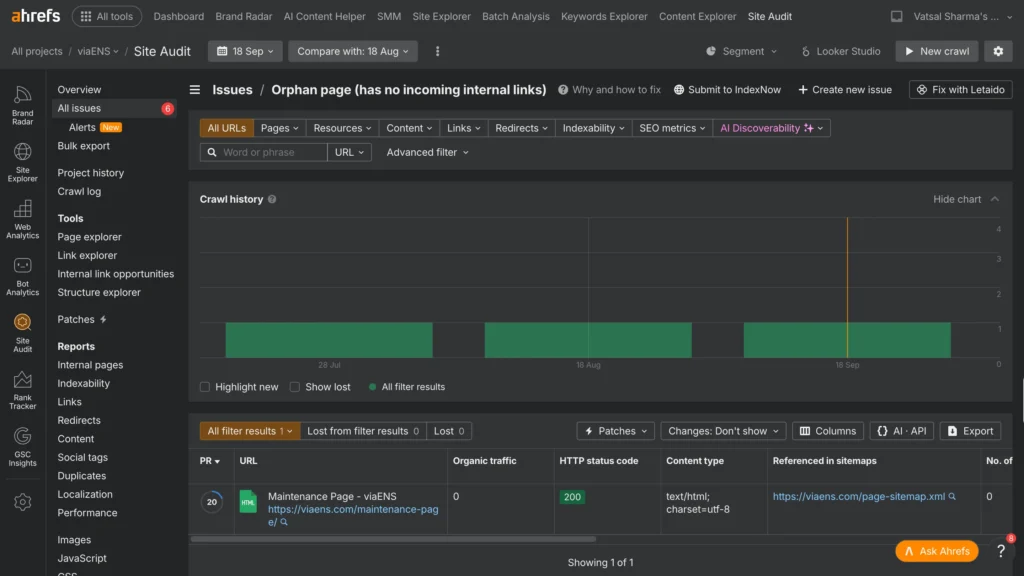Expand the Pages filter dropdown

[280, 128]
